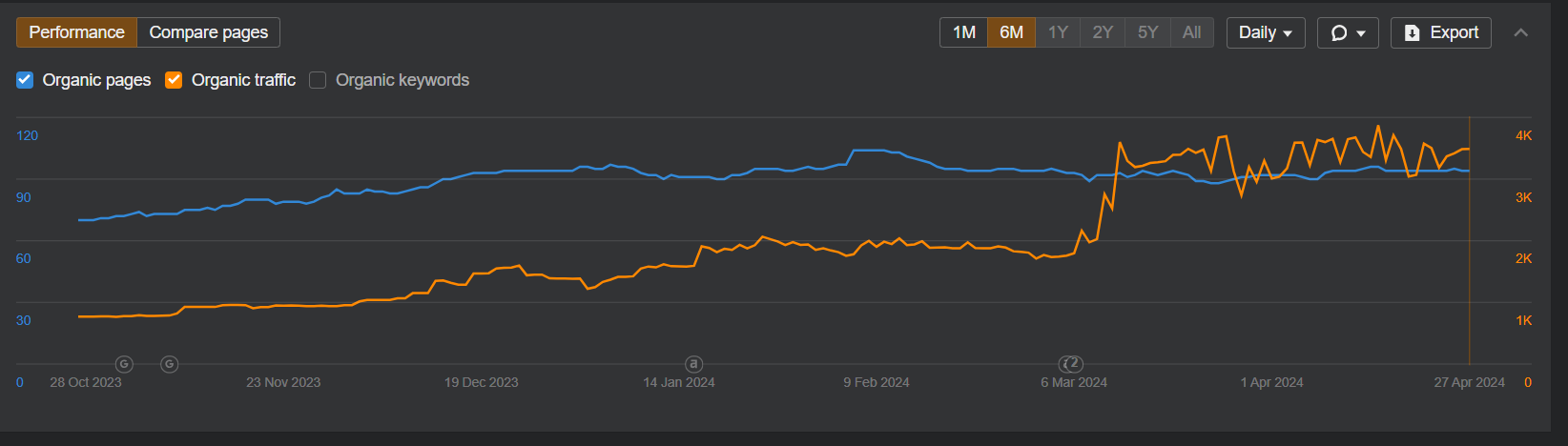Uncheck the Organic pages checkbox
The height and width of the screenshot is (446, 1568).
(25, 80)
